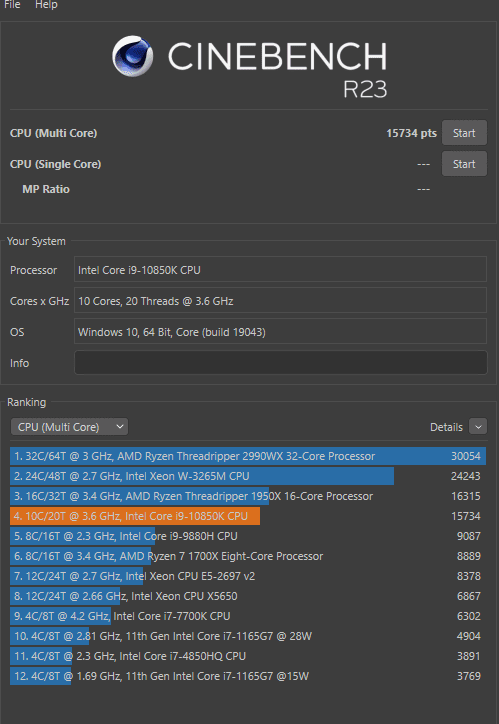Click the Processor field Intel Core i9-10850K
The image size is (499, 724).
280,270
